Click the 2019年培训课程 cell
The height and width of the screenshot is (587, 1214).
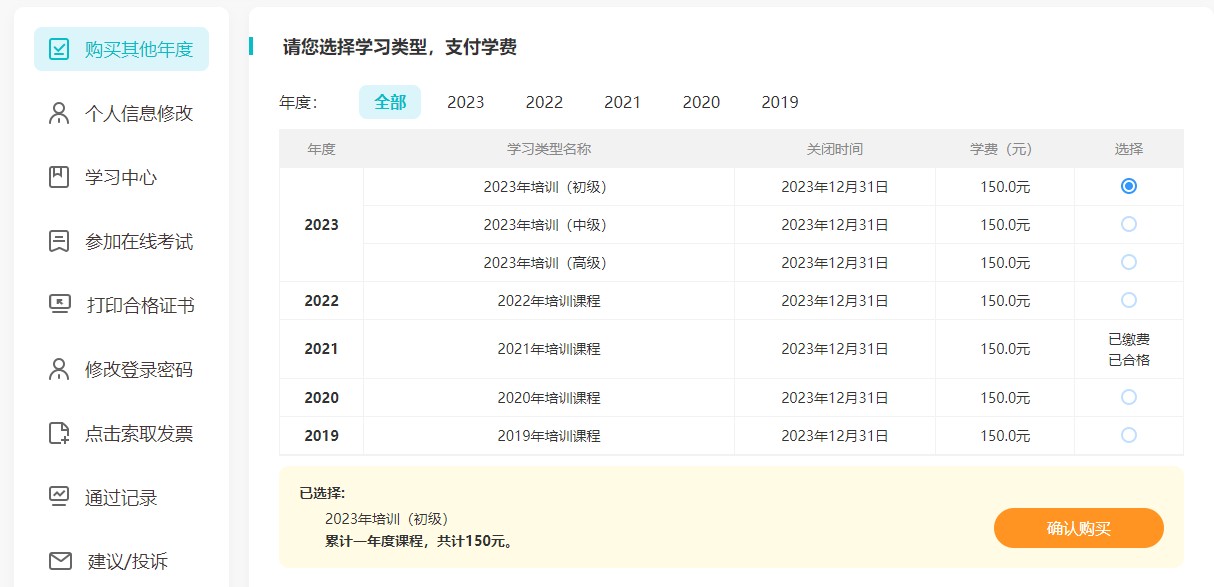(x=549, y=436)
